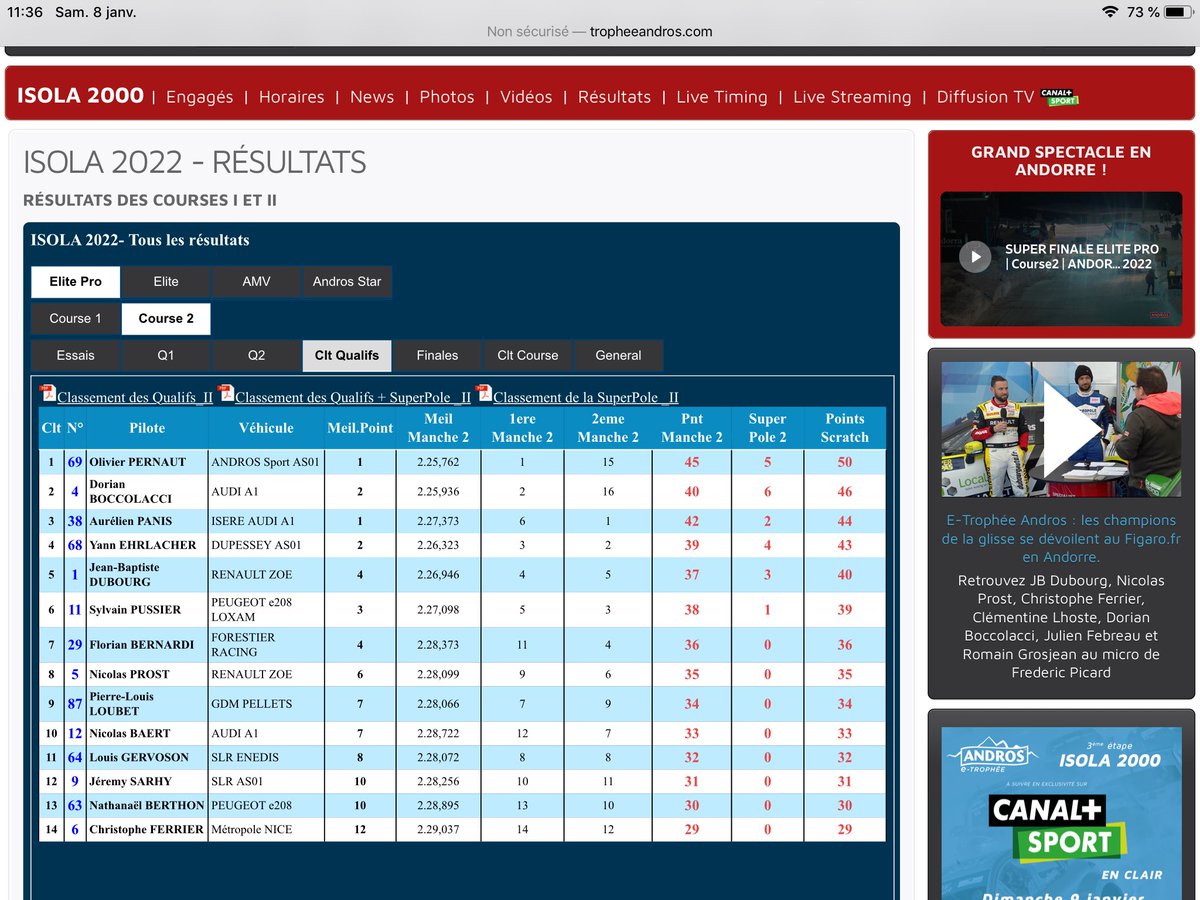Click vehicle cell ANDROS Sport AS01
Image resolution: width=1200 pixels, height=900 pixels.
[265, 462]
